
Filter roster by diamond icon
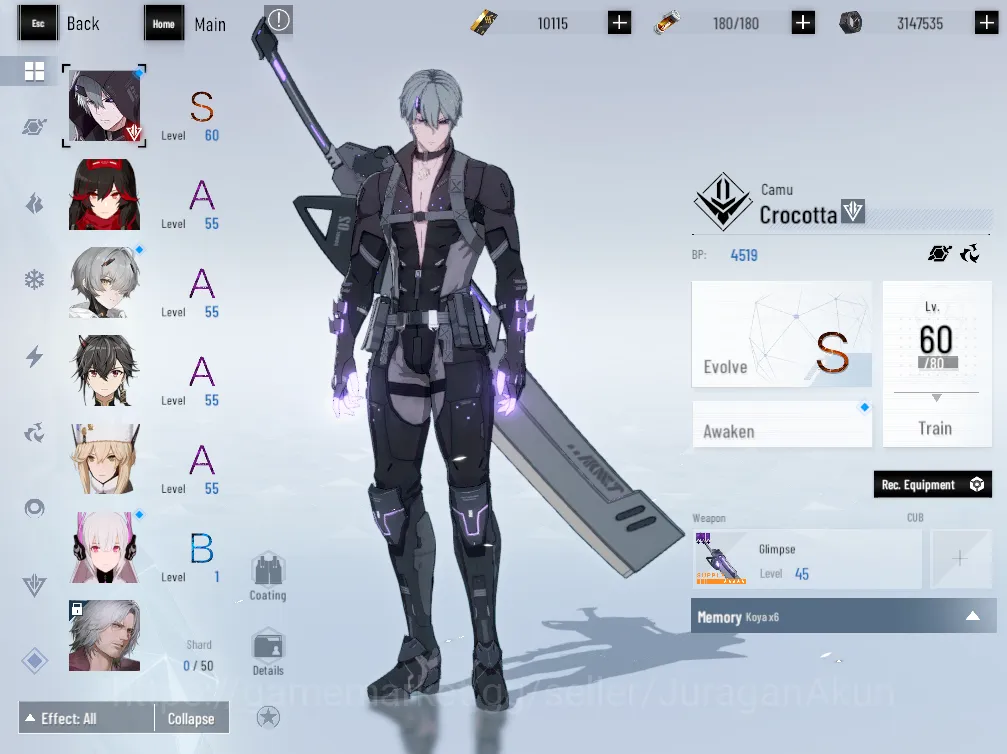(x=34, y=661)
